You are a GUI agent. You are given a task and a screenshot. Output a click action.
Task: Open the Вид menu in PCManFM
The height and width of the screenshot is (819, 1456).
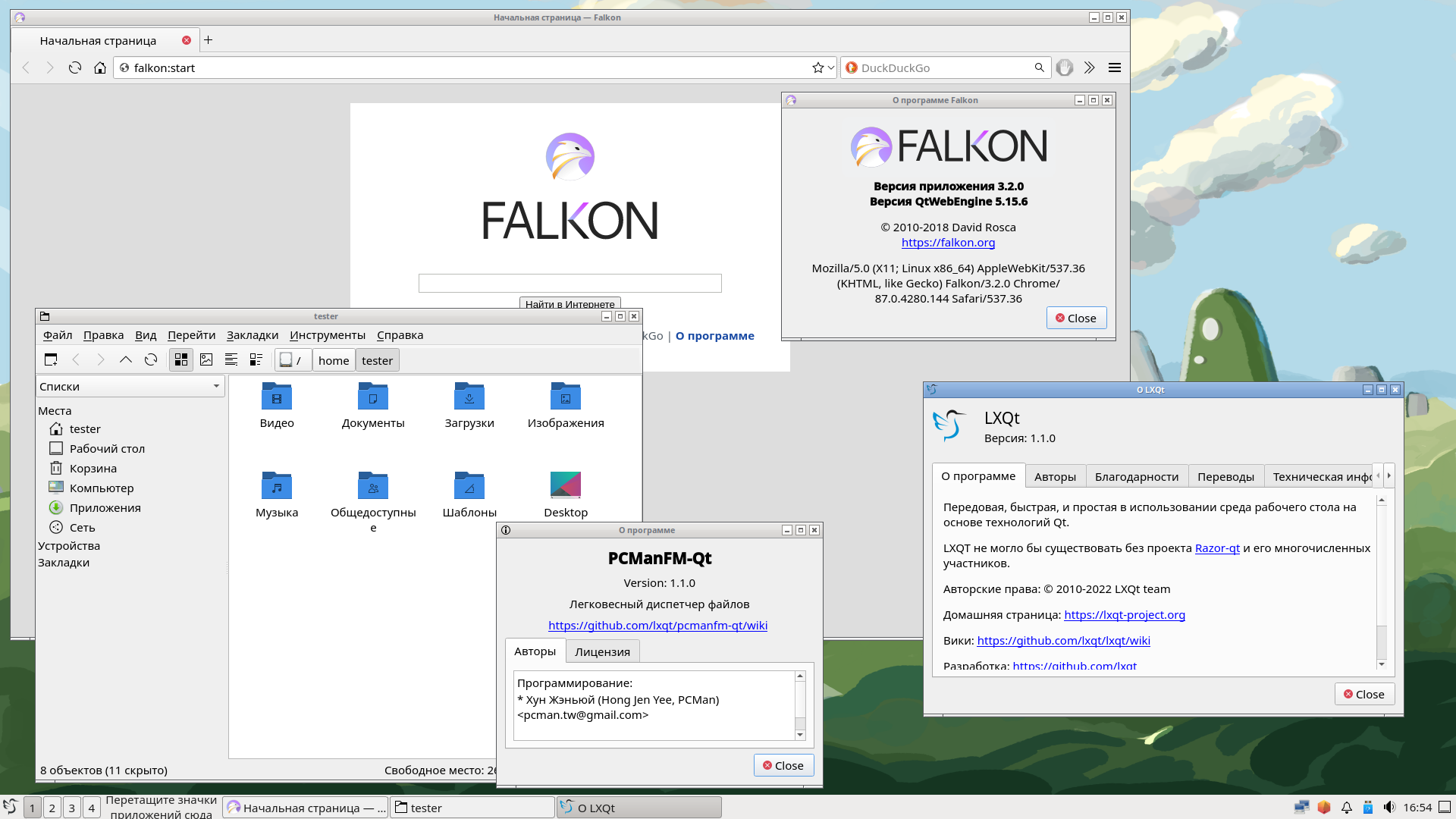pos(146,335)
